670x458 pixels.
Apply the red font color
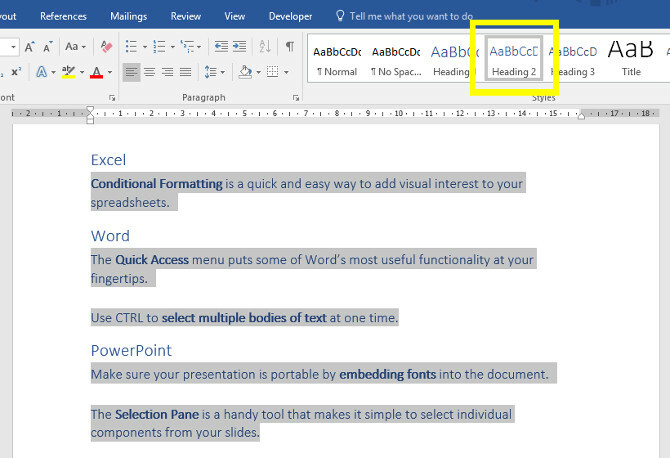(x=97, y=72)
